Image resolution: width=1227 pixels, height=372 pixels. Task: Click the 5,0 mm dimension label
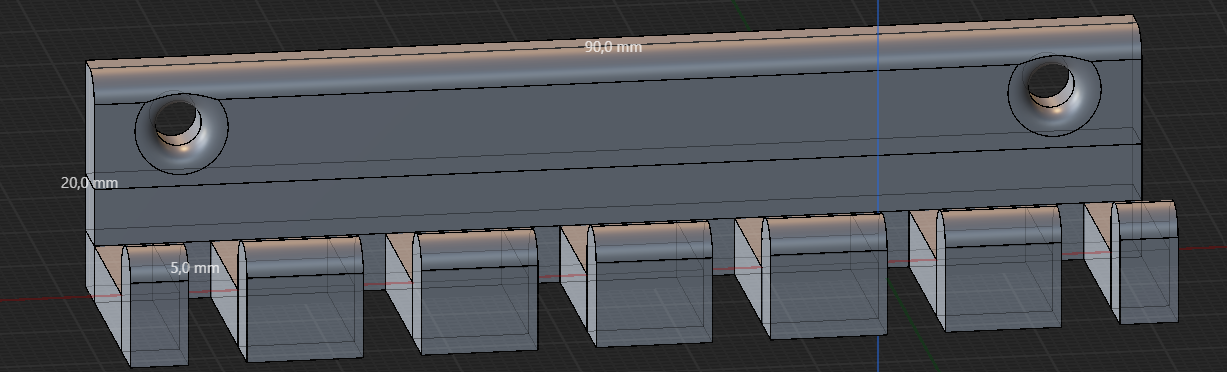click(x=194, y=268)
